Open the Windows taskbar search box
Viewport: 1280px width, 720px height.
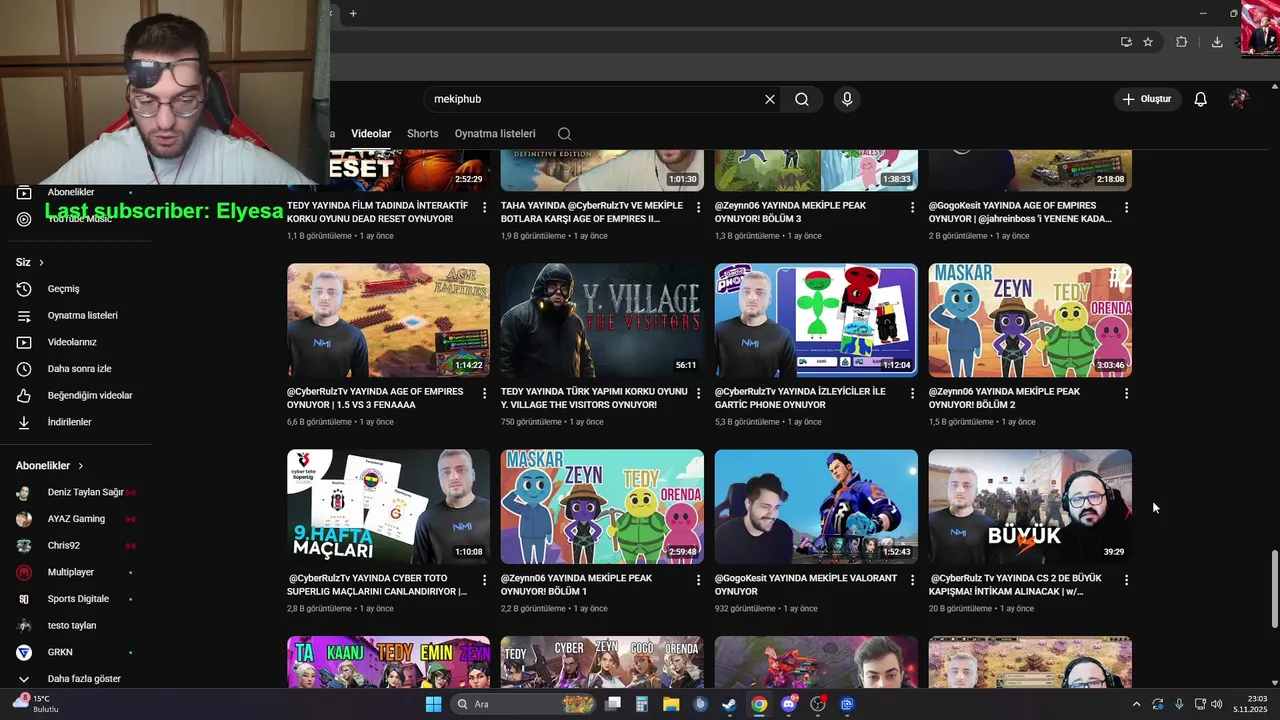coord(524,704)
